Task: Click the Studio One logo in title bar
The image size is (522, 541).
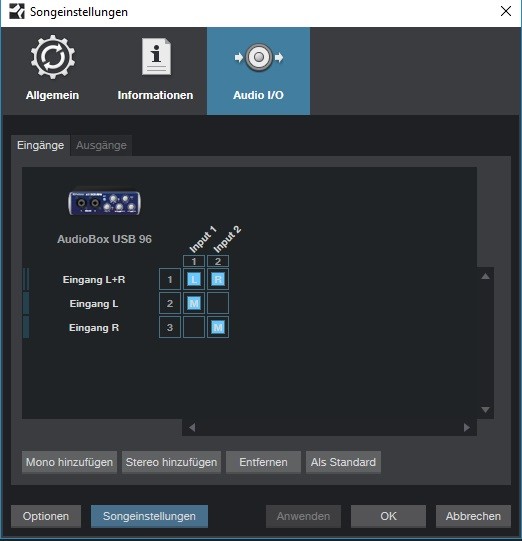Action: pyautogui.click(x=17, y=11)
